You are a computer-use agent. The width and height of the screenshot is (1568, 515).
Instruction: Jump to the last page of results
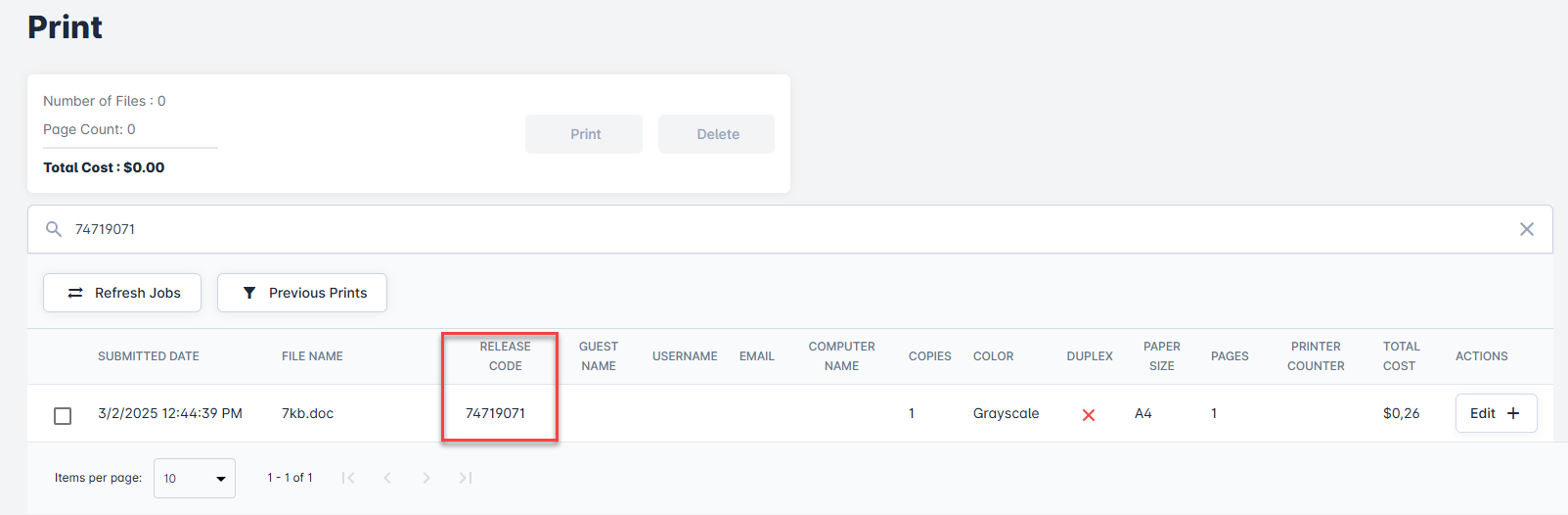pos(466,478)
